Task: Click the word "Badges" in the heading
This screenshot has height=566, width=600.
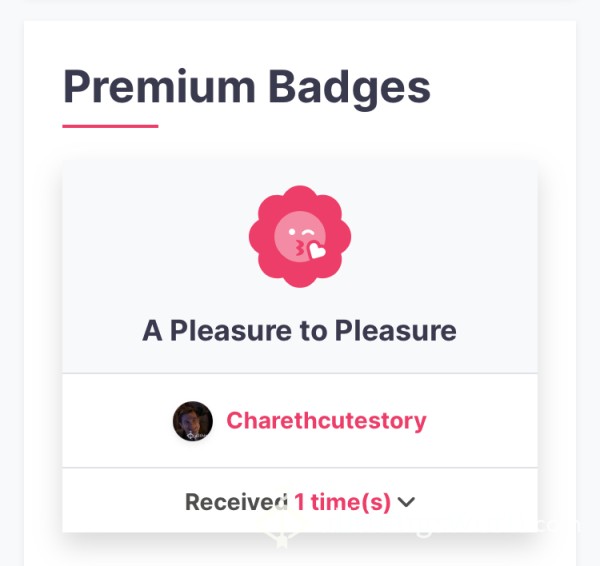Action: (349, 90)
